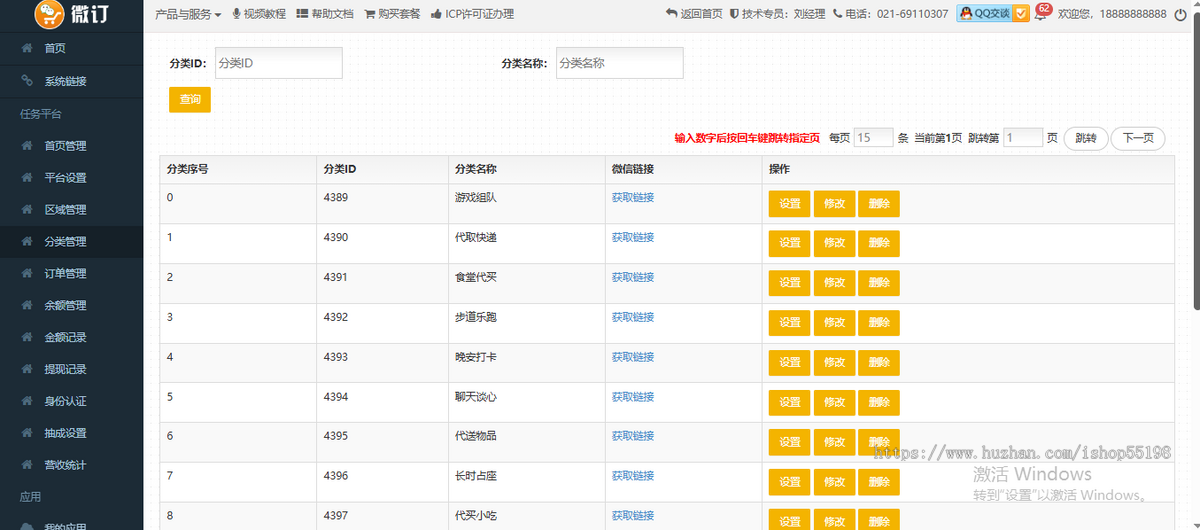Click 修改 for 步道乐跑 row
This screenshot has height=530, width=1200.
(x=834, y=323)
